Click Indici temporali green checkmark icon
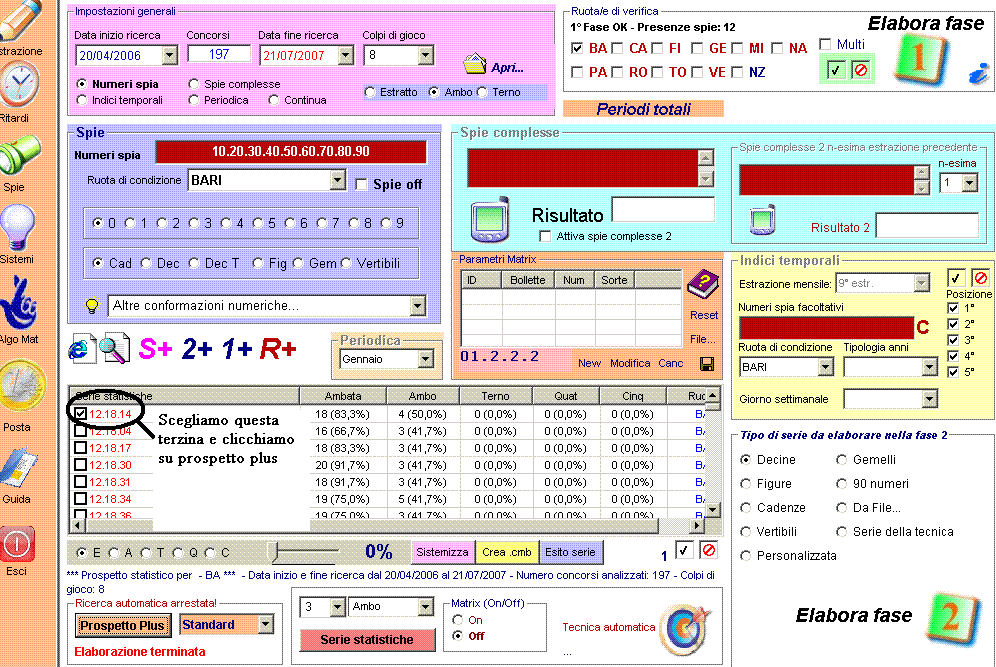The height and width of the screenshot is (667, 996). coord(956,278)
